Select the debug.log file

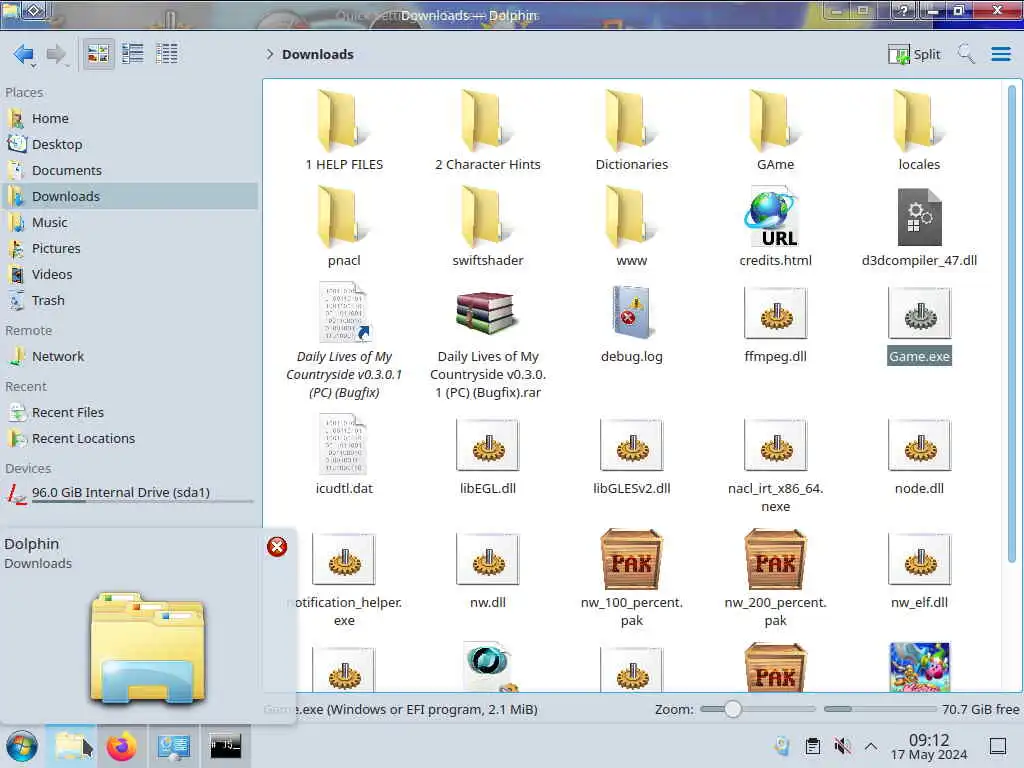pyautogui.click(x=632, y=323)
